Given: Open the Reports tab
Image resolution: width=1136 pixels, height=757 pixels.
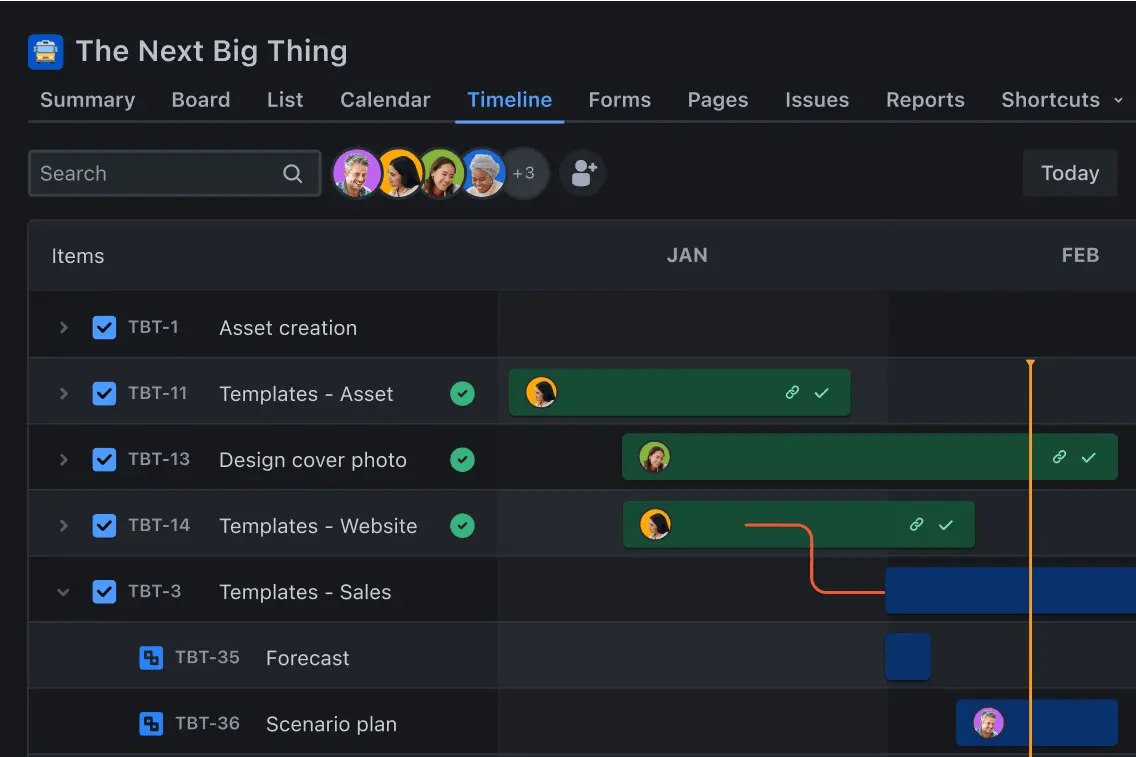Looking at the screenshot, I should (925, 99).
